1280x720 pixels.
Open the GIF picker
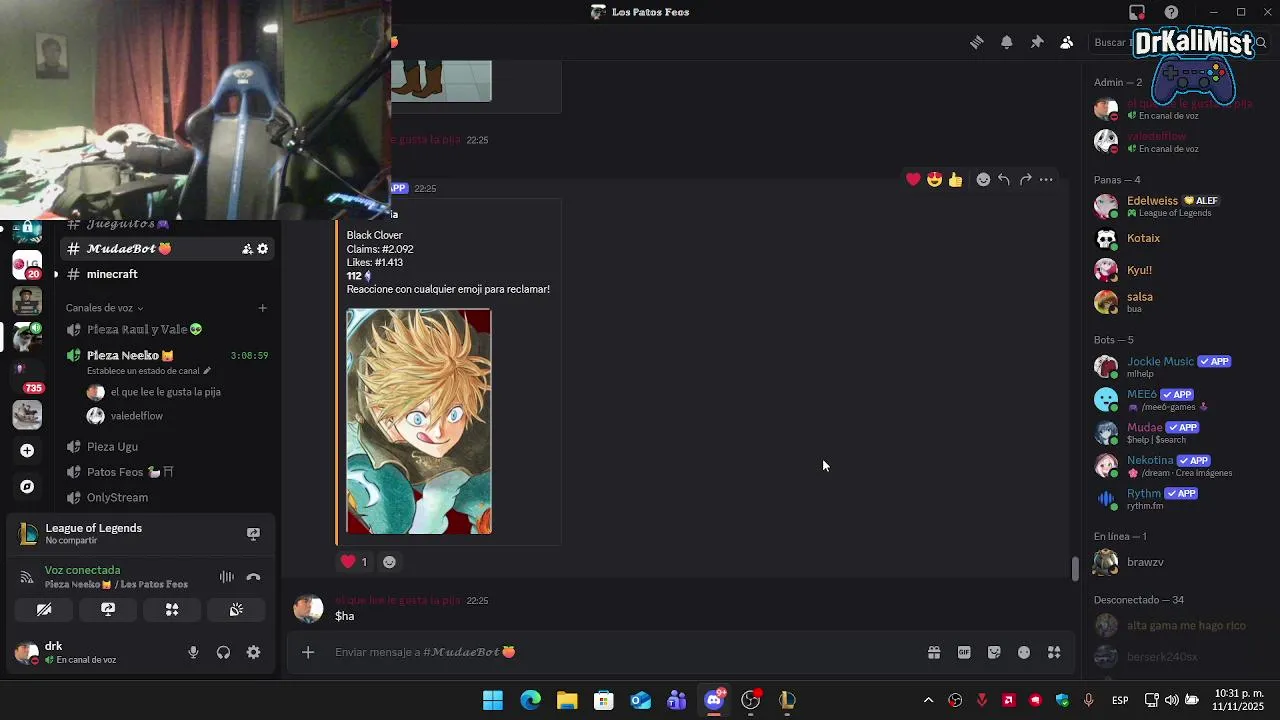pos(964,652)
